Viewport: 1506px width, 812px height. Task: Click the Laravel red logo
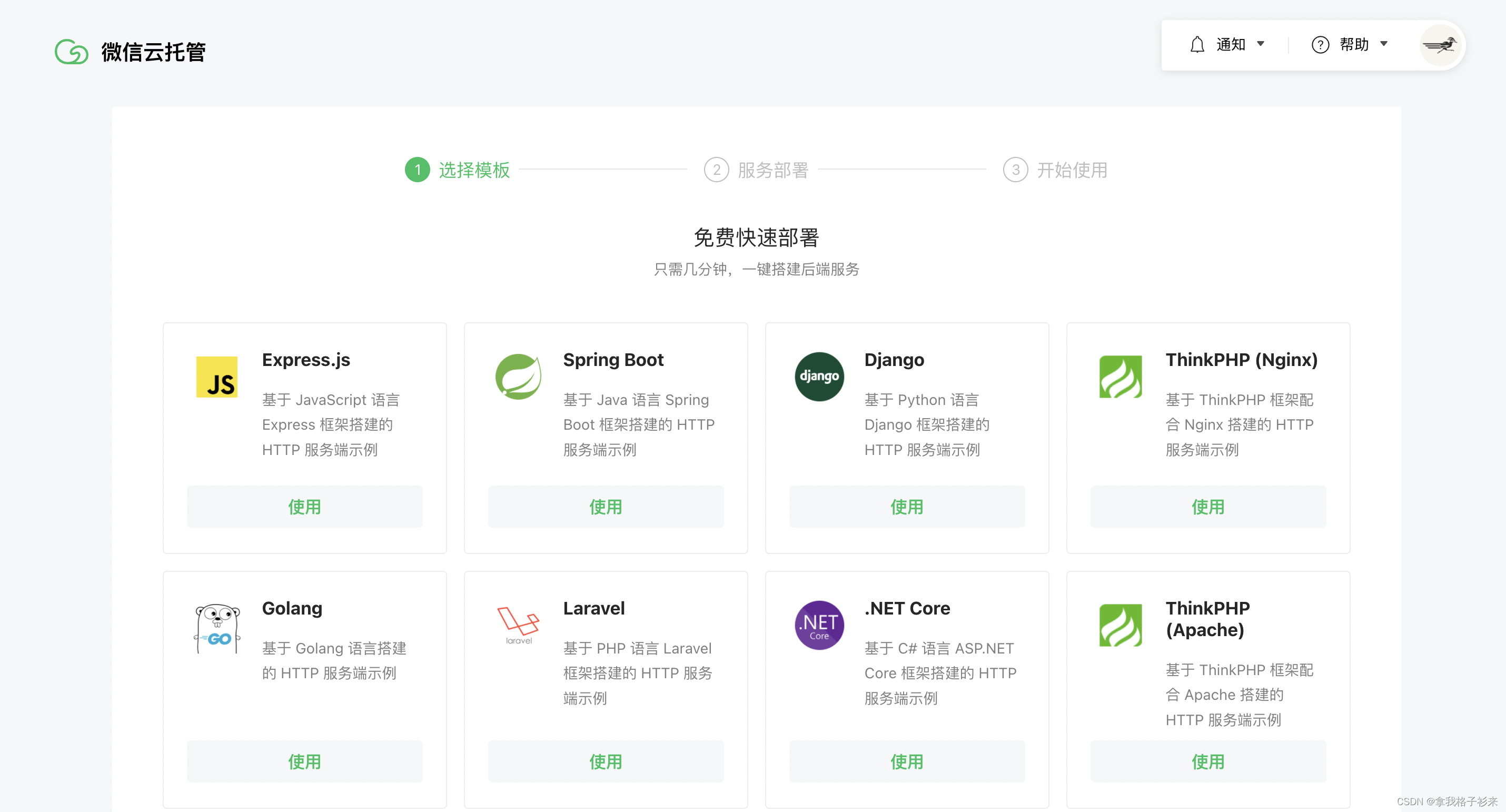point(518,625)
